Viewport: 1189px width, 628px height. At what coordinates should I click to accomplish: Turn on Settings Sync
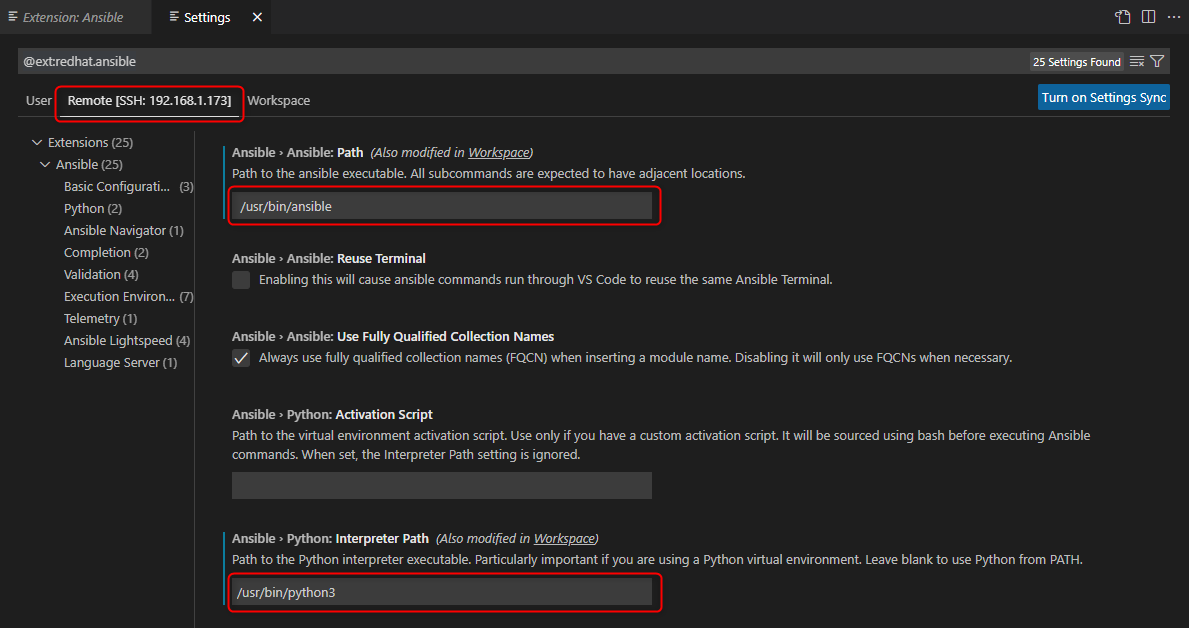coord(1103,98)
